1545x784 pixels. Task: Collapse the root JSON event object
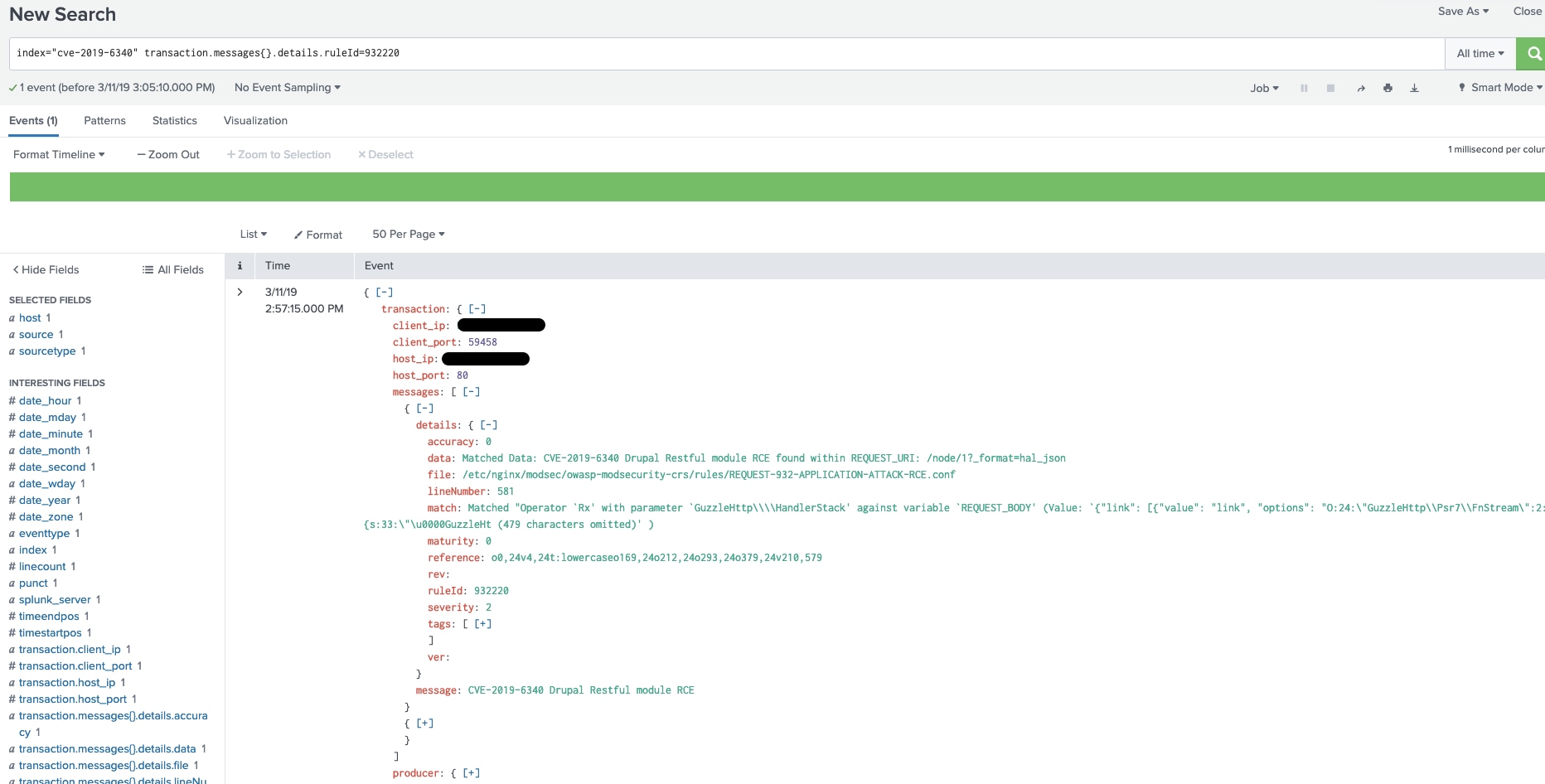tap(385, 293)
